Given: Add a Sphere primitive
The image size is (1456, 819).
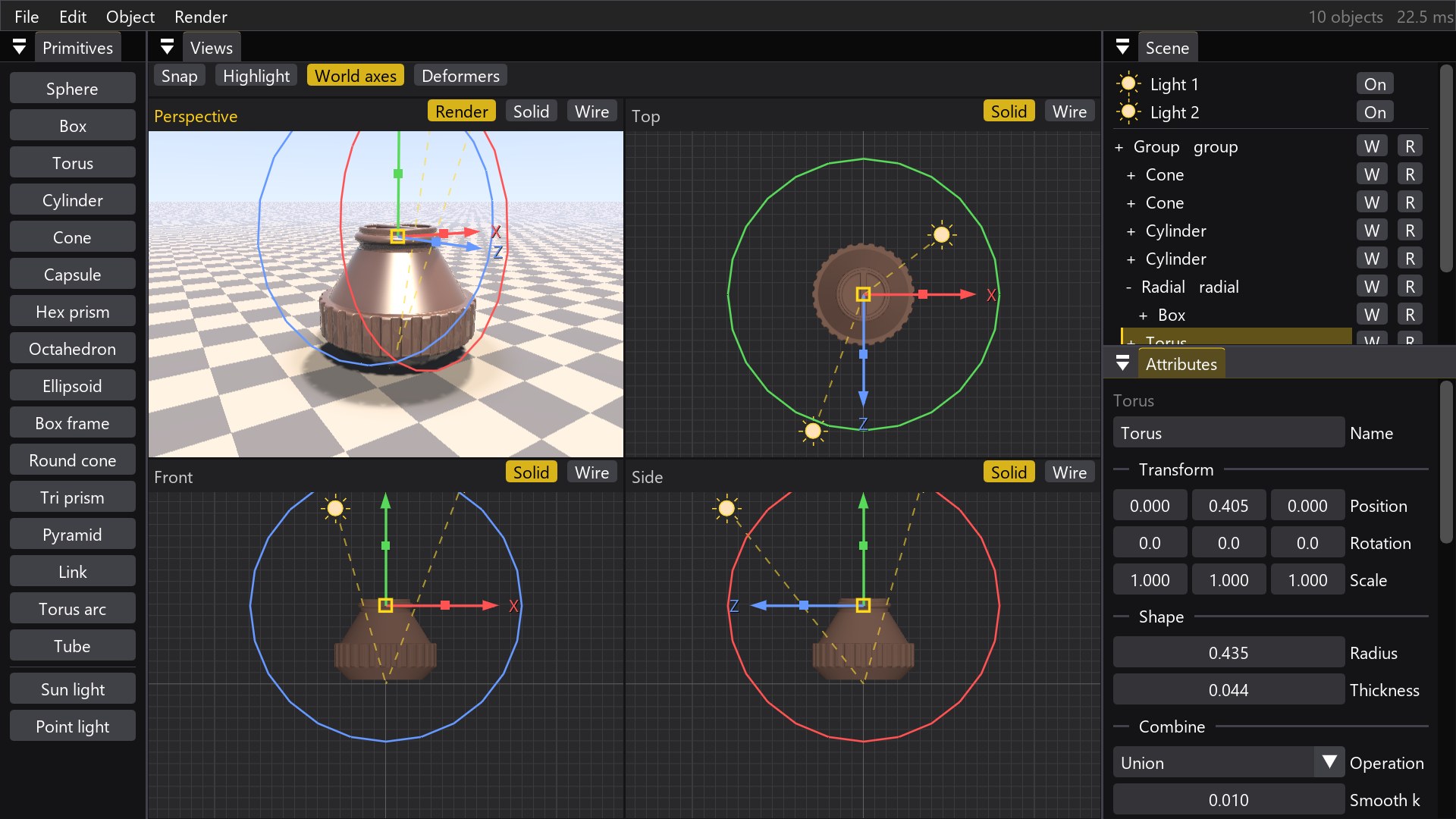Looking at the screenshot, I should coord(73,89).
